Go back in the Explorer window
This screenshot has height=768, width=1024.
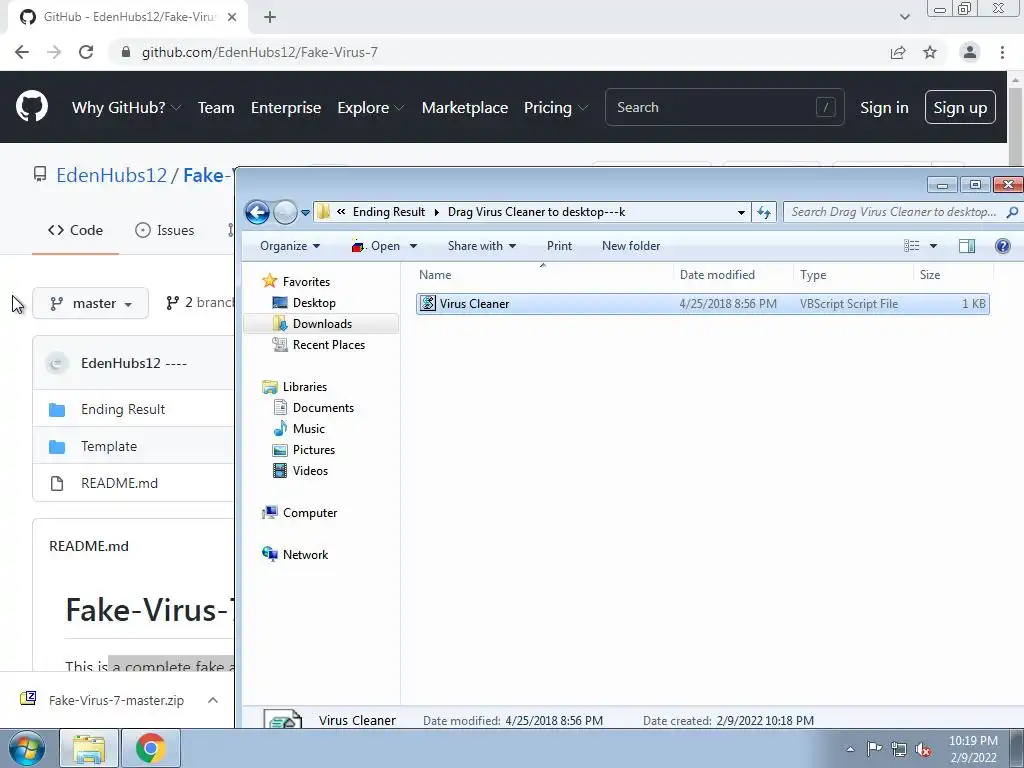[257, 212]
